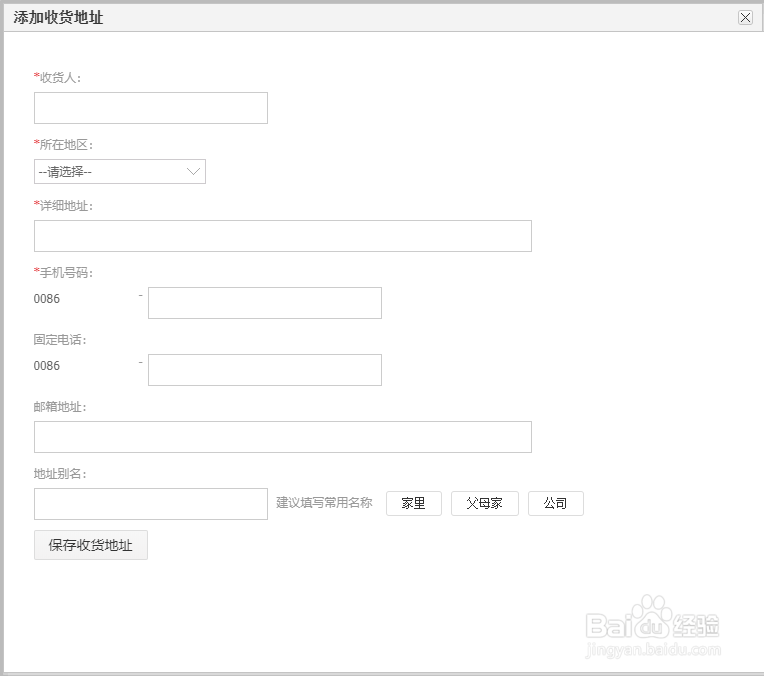Choose the 家里 alias button

(x=414, y=503)
